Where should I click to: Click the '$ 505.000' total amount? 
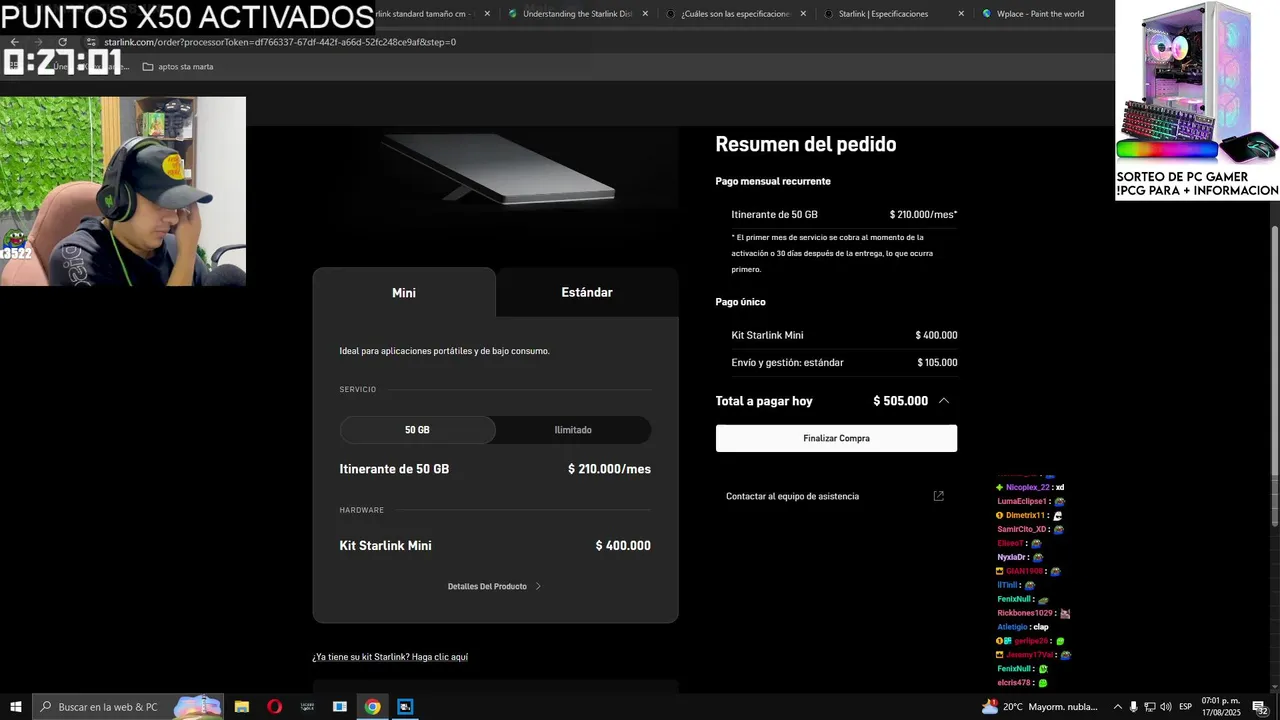click(x=901, y=401)
